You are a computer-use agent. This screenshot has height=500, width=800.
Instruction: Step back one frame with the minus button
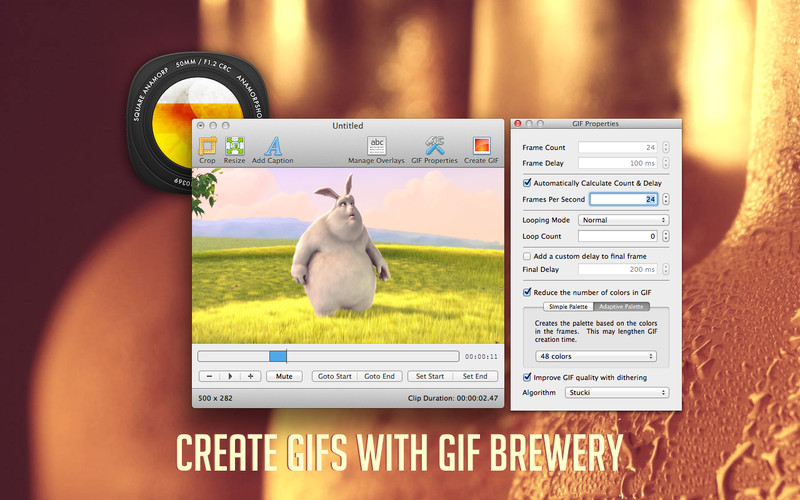click(209, 376)
